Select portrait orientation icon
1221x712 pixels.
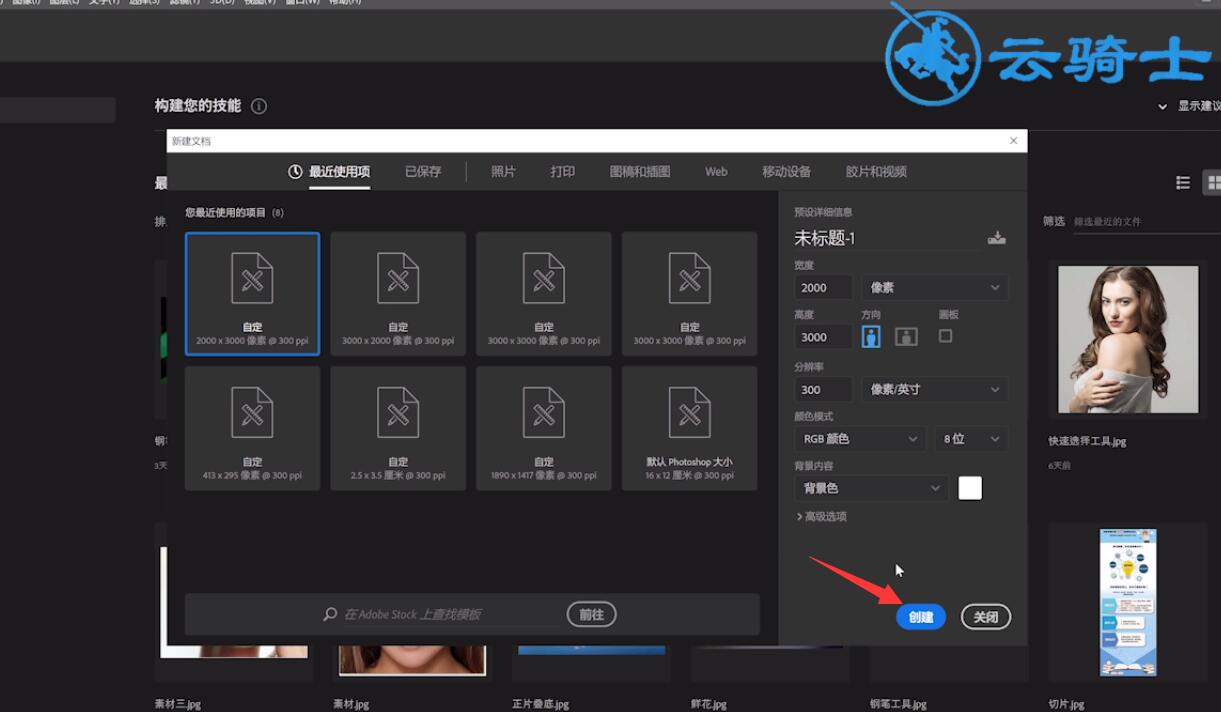point(871,337)
